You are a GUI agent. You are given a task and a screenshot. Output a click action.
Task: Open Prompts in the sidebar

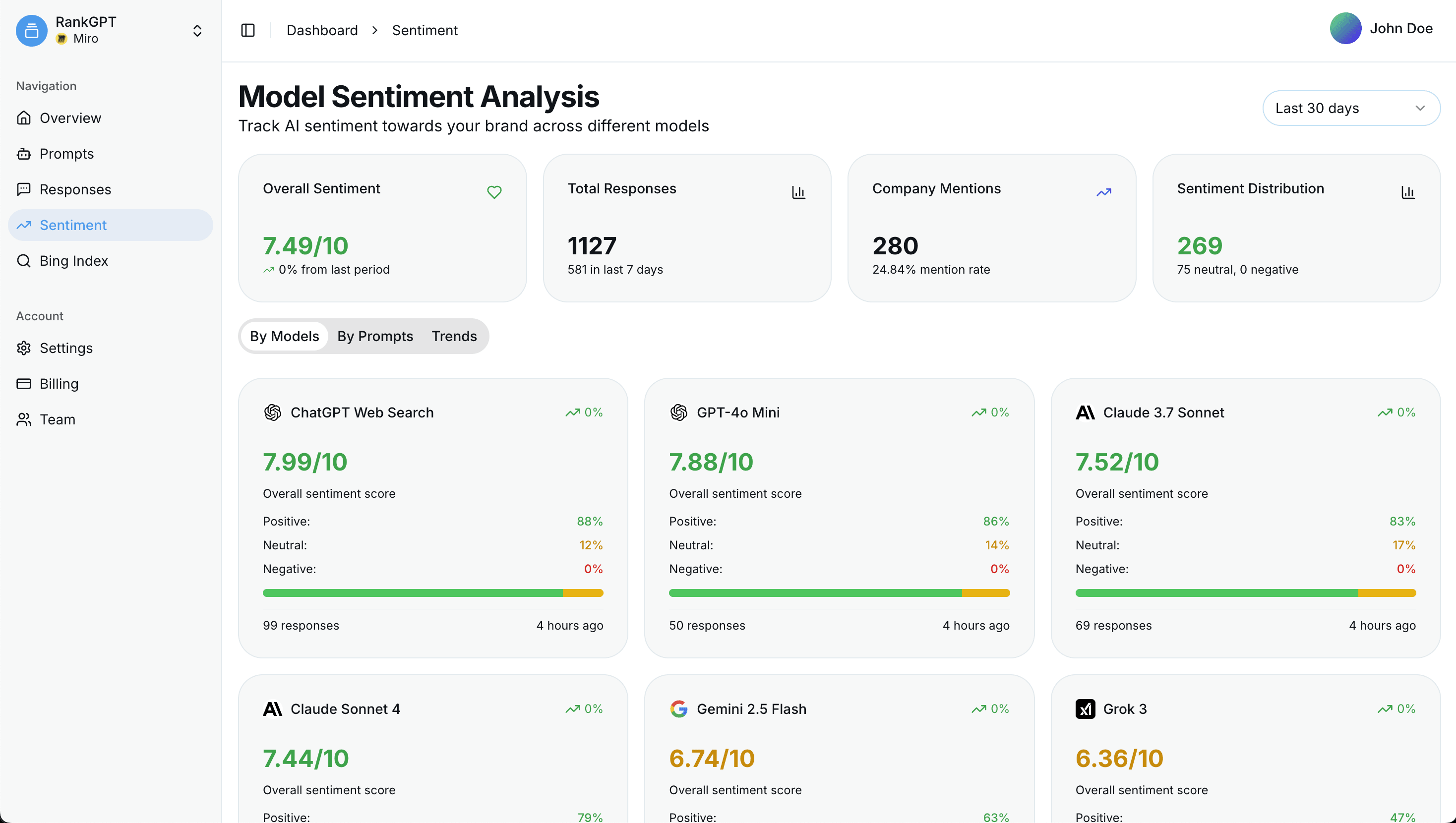point(110,154)
